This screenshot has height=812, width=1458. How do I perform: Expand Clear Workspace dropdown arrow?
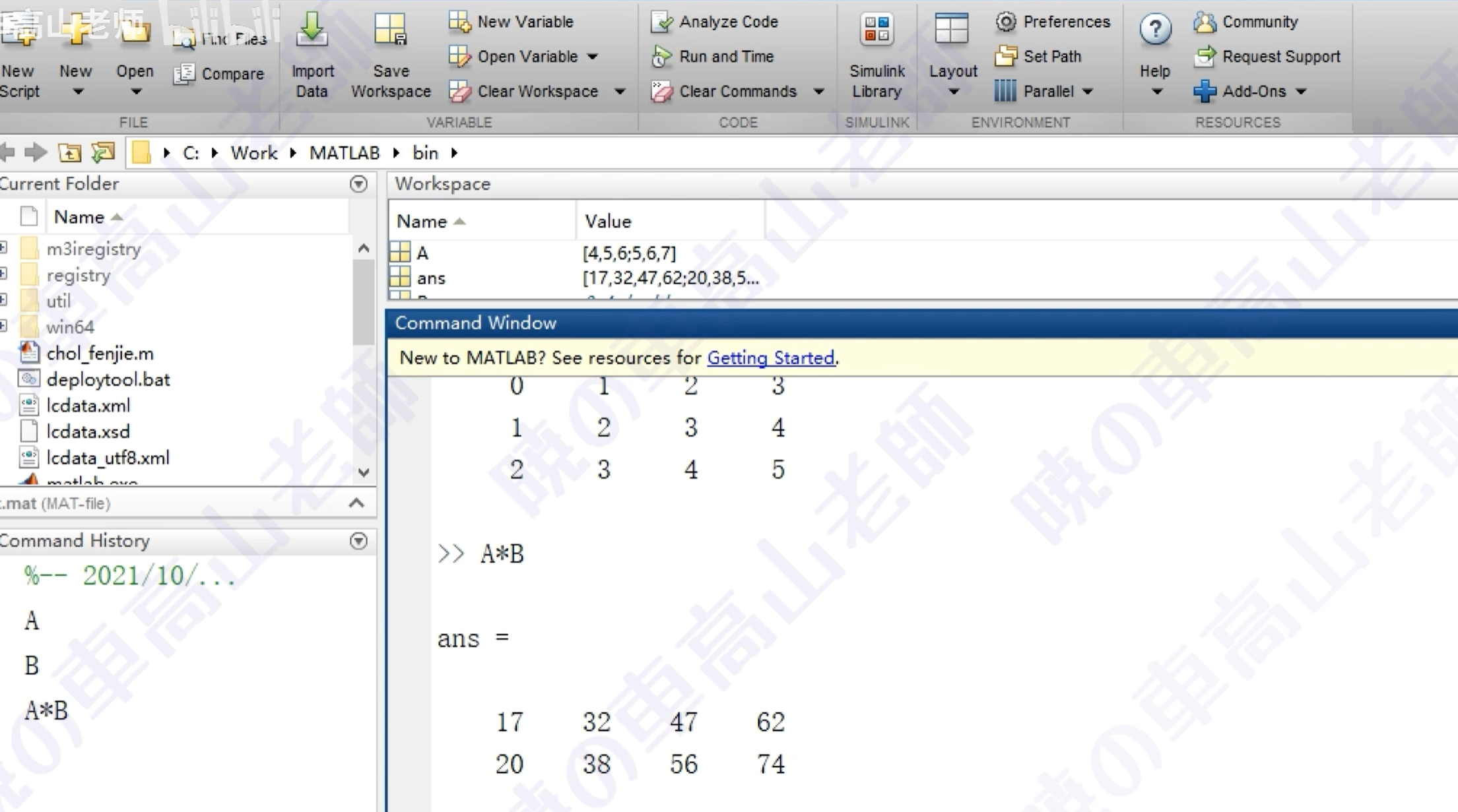[x=620, y=91]
